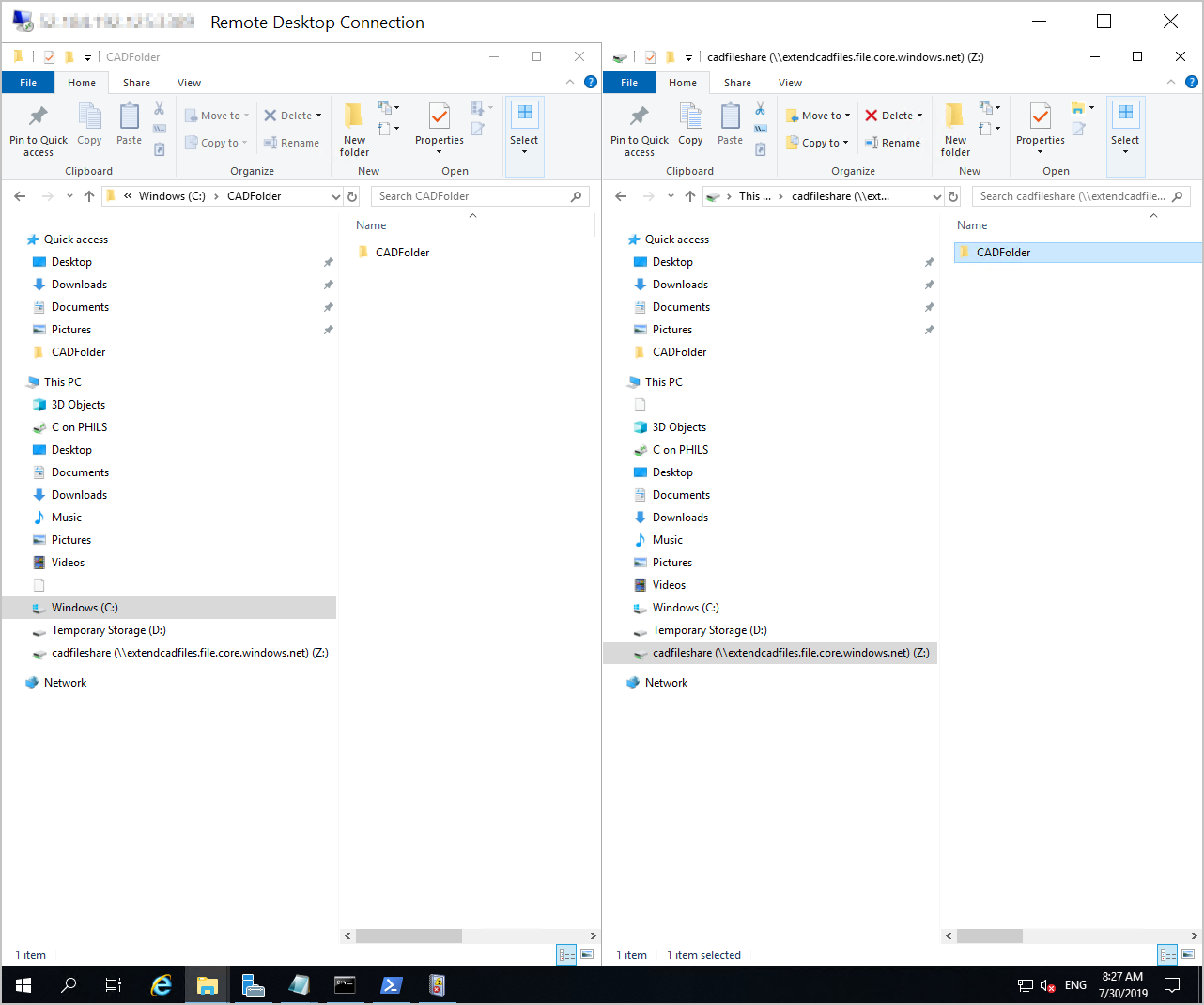Image resolution: width=1204 pixels, height=1005 pixels.
Task: Open Share tab in right cadfileshare window
Action: point(737,83)
